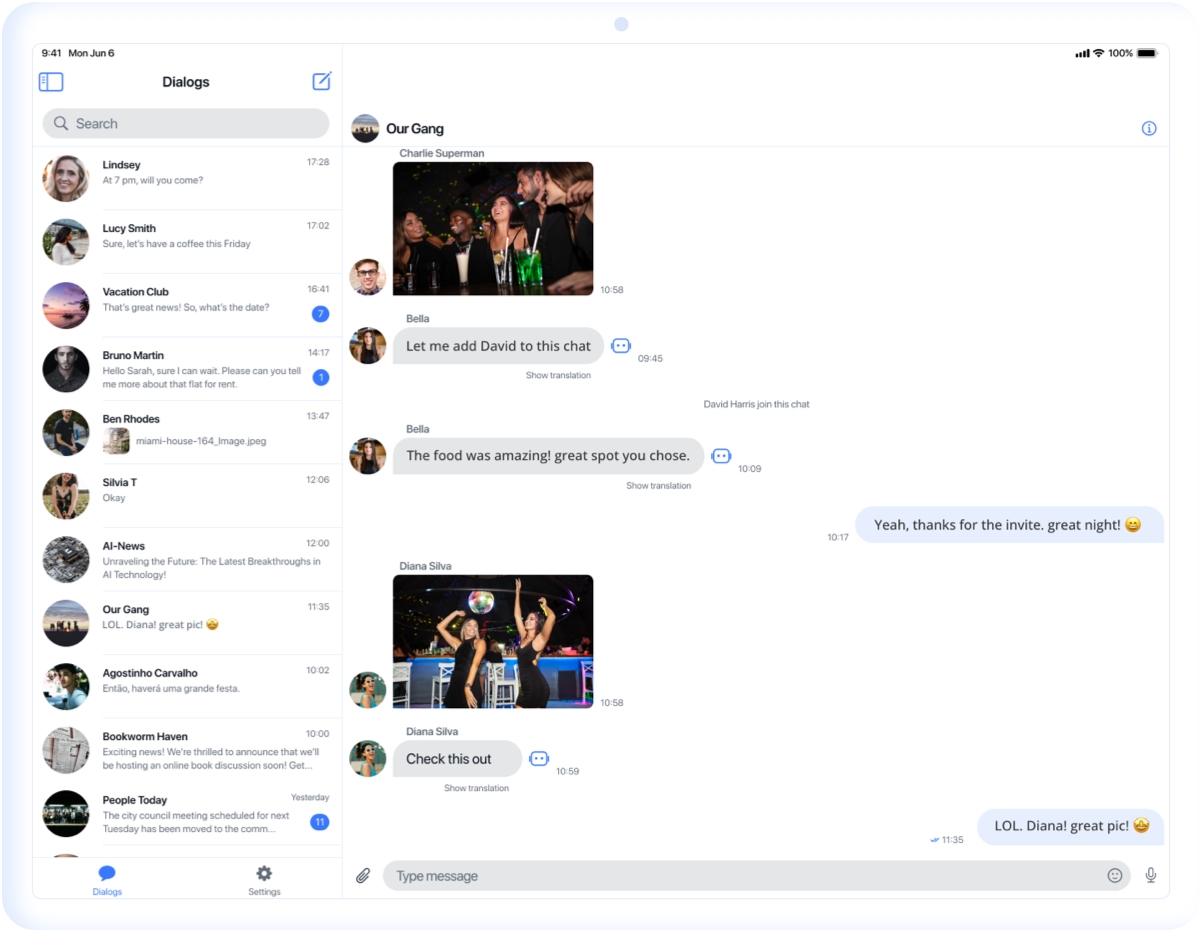This screenshot has width=1202, height=932.
Task: Click Diana Silva's avatar next to disco photo
Action: tap(367, 690)
